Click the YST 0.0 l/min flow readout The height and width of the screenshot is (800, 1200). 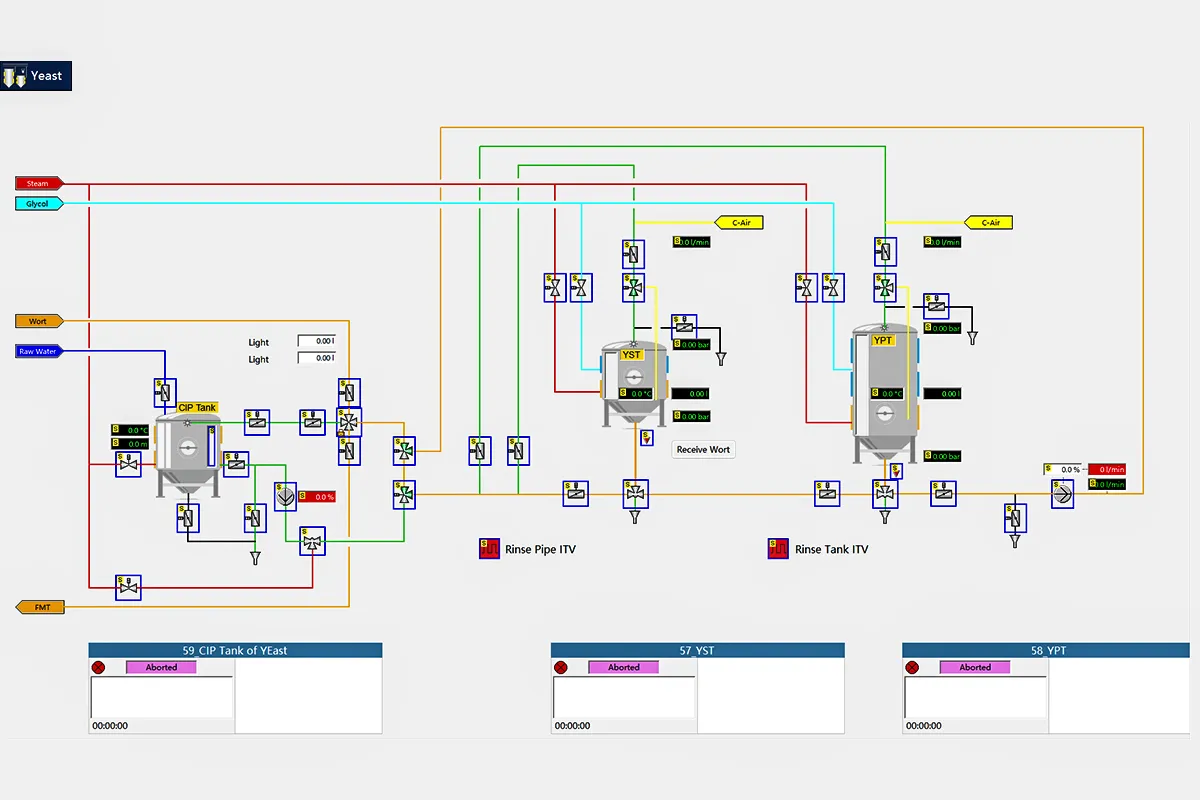point(691,242)
